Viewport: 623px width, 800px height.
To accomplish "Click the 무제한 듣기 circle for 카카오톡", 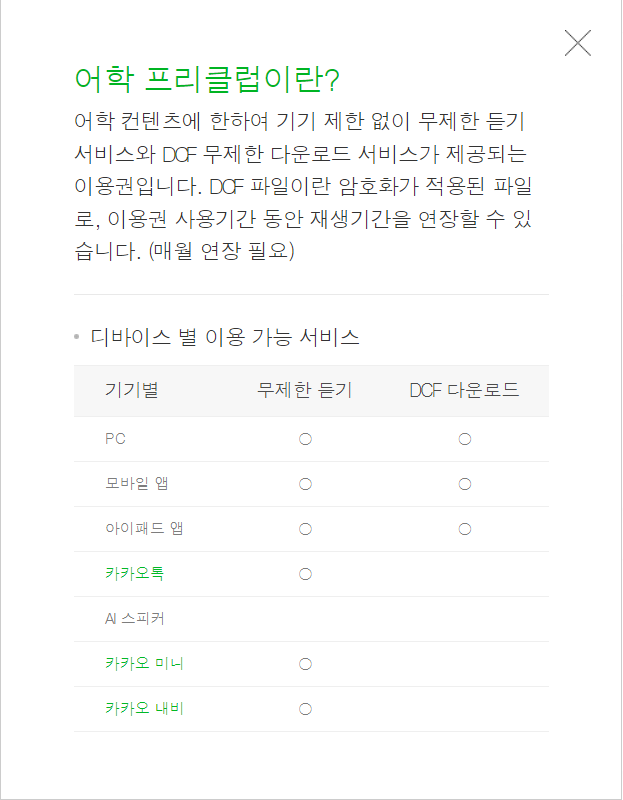I will [x=304, y=572].
